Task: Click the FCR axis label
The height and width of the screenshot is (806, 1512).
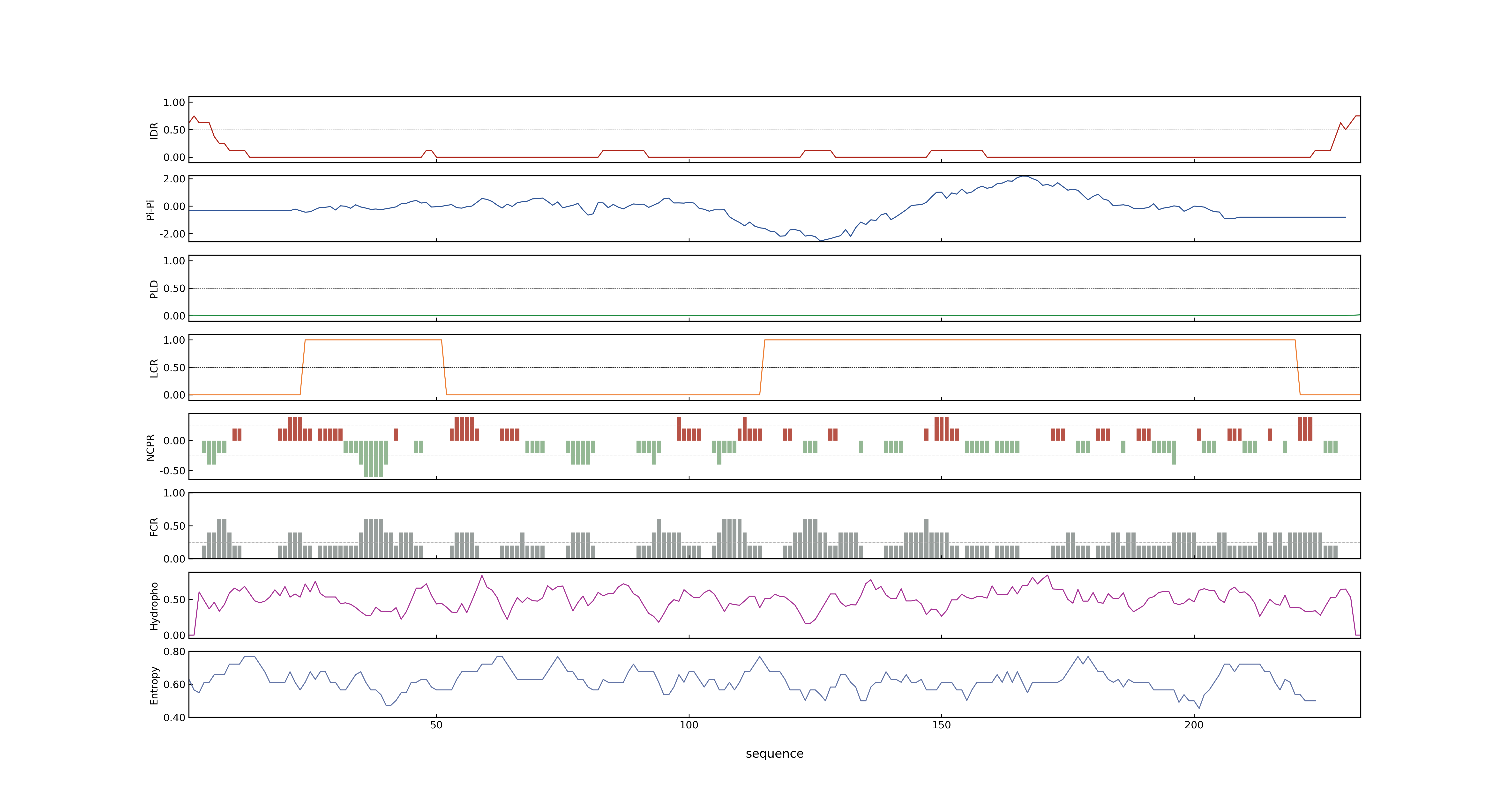Action: 154,527
